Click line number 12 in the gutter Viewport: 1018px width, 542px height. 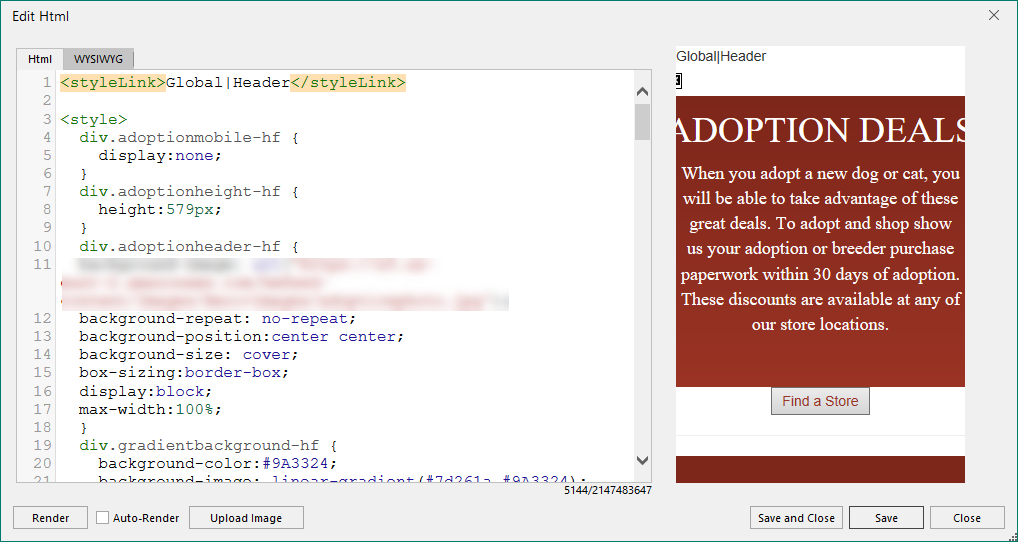(42, 319)
